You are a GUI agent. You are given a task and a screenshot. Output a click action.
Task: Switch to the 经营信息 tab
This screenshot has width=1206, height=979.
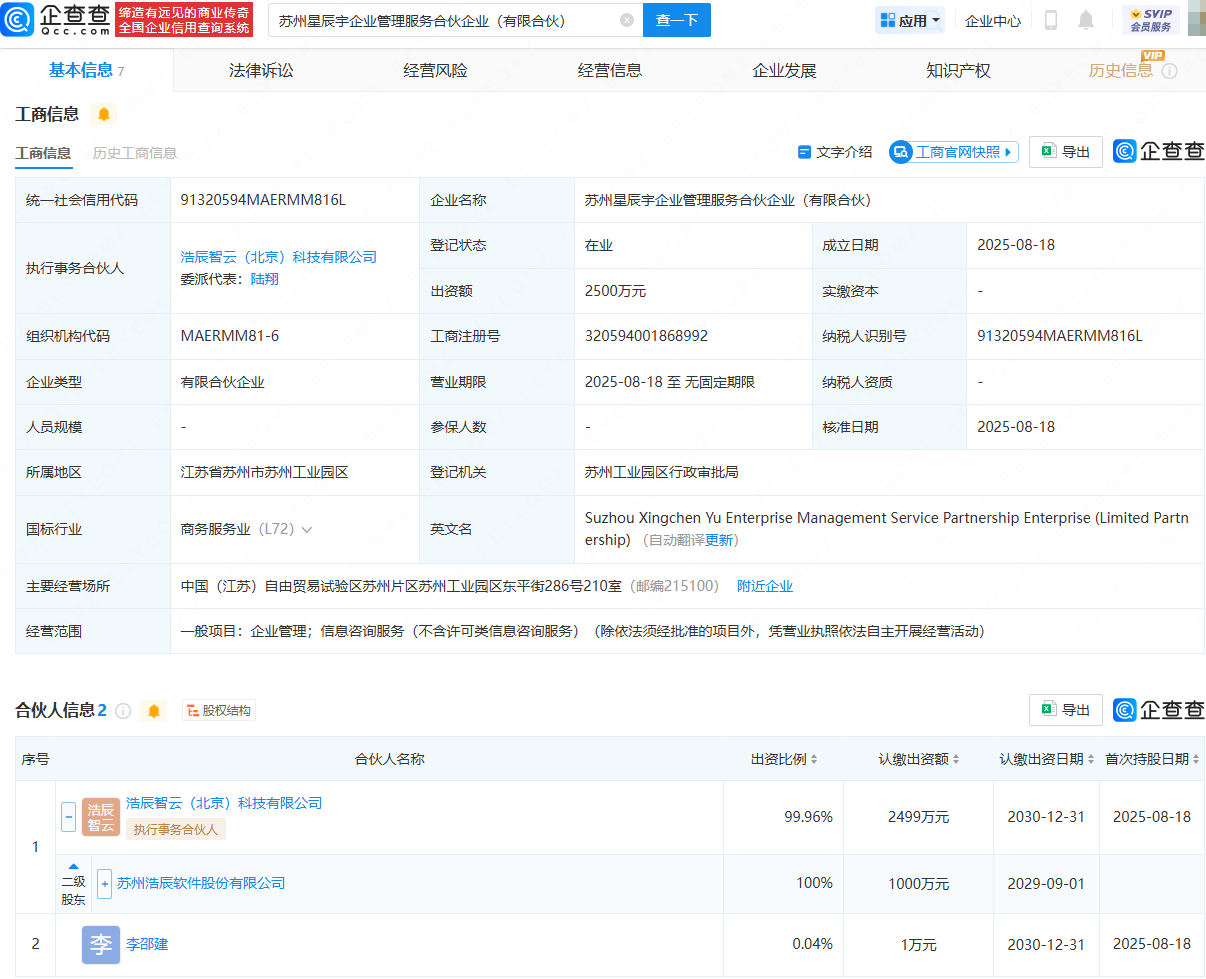(x=610, y=70)
